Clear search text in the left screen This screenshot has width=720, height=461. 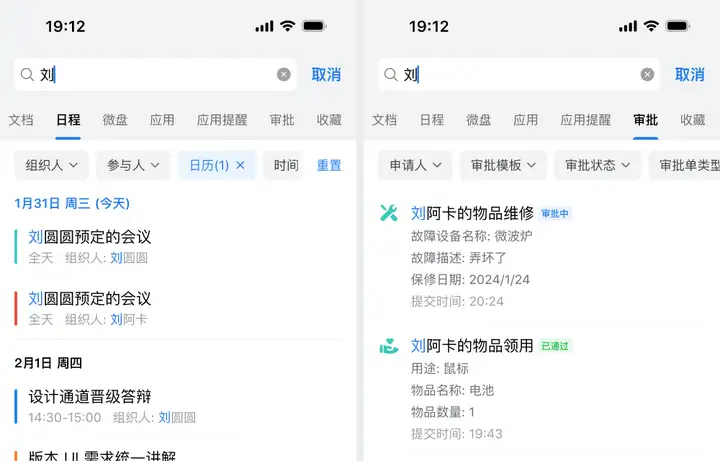point(284,74)
